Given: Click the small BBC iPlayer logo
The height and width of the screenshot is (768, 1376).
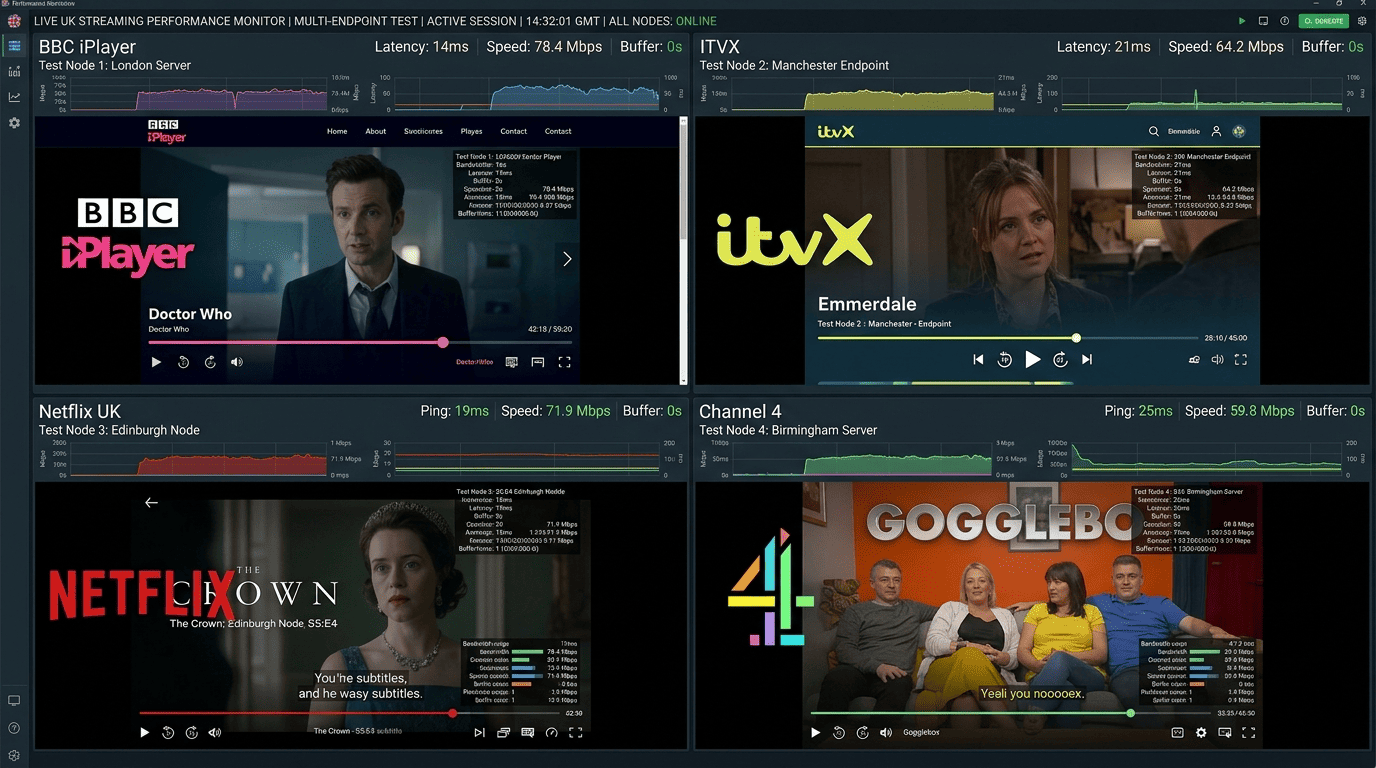Looking at the screenshot, I should point(166,131).
